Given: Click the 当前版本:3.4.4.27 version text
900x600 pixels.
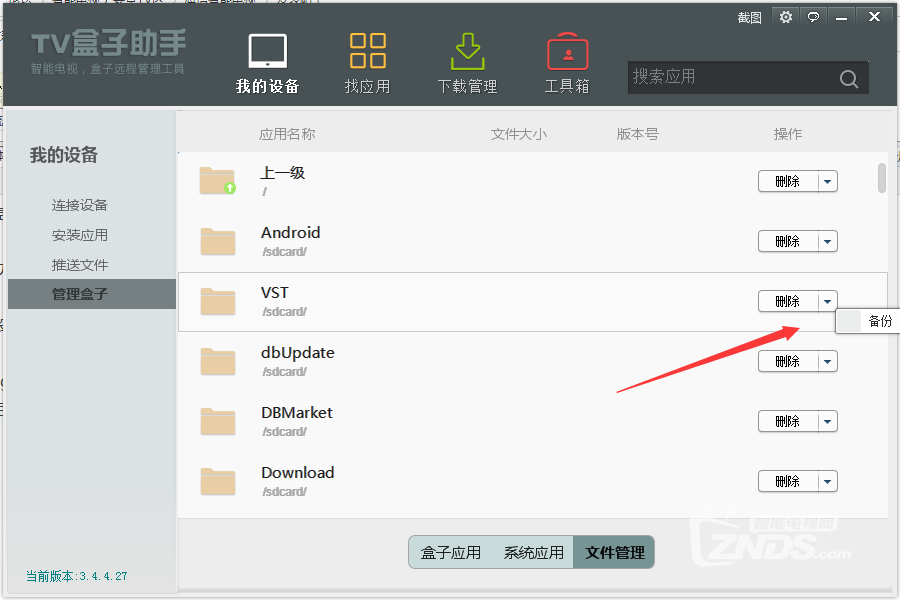Looking at the screenshot, I should [x=76, y=576].
